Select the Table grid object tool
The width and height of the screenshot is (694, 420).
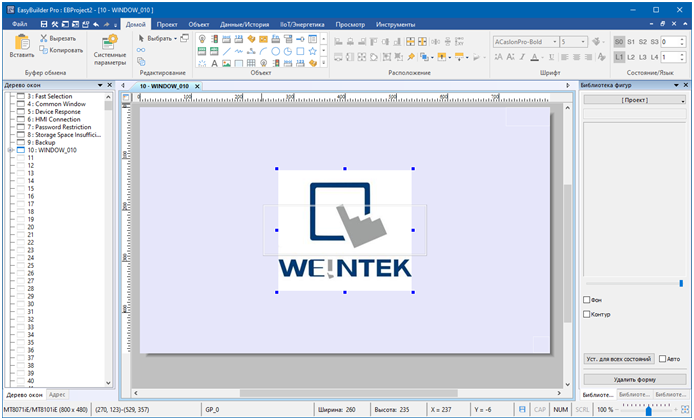[x=251, y=63]
